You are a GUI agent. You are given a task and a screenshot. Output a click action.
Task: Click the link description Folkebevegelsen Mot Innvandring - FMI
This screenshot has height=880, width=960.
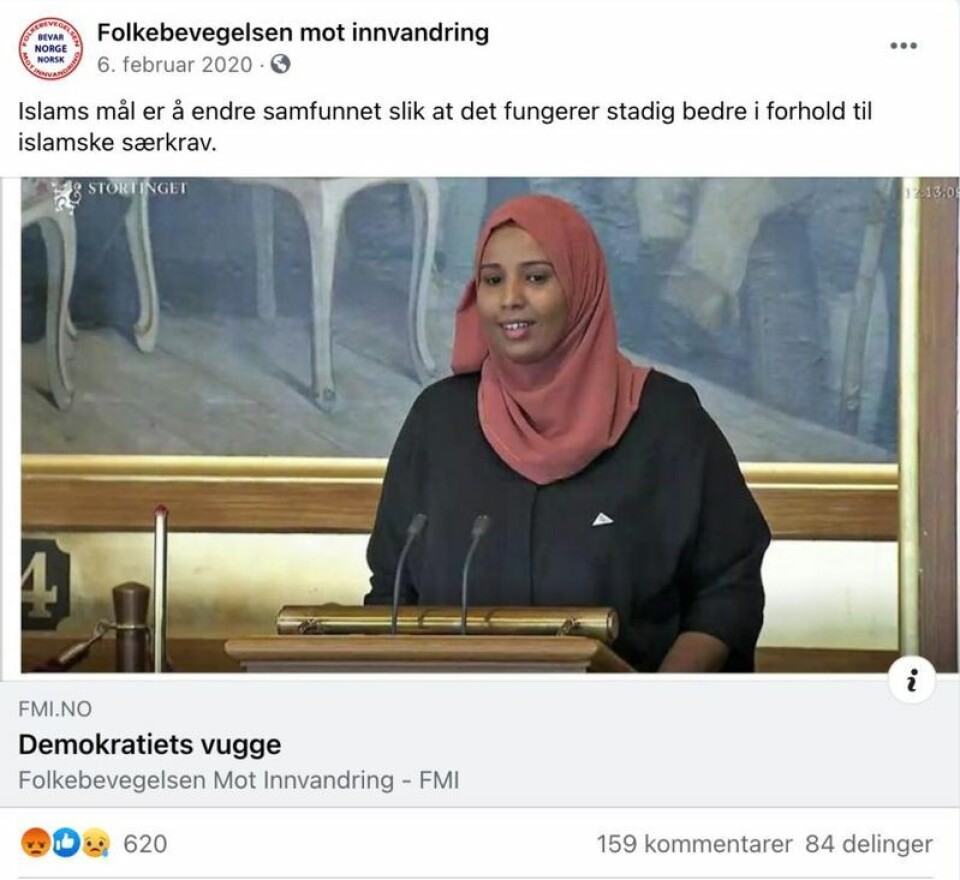(239, 780)
